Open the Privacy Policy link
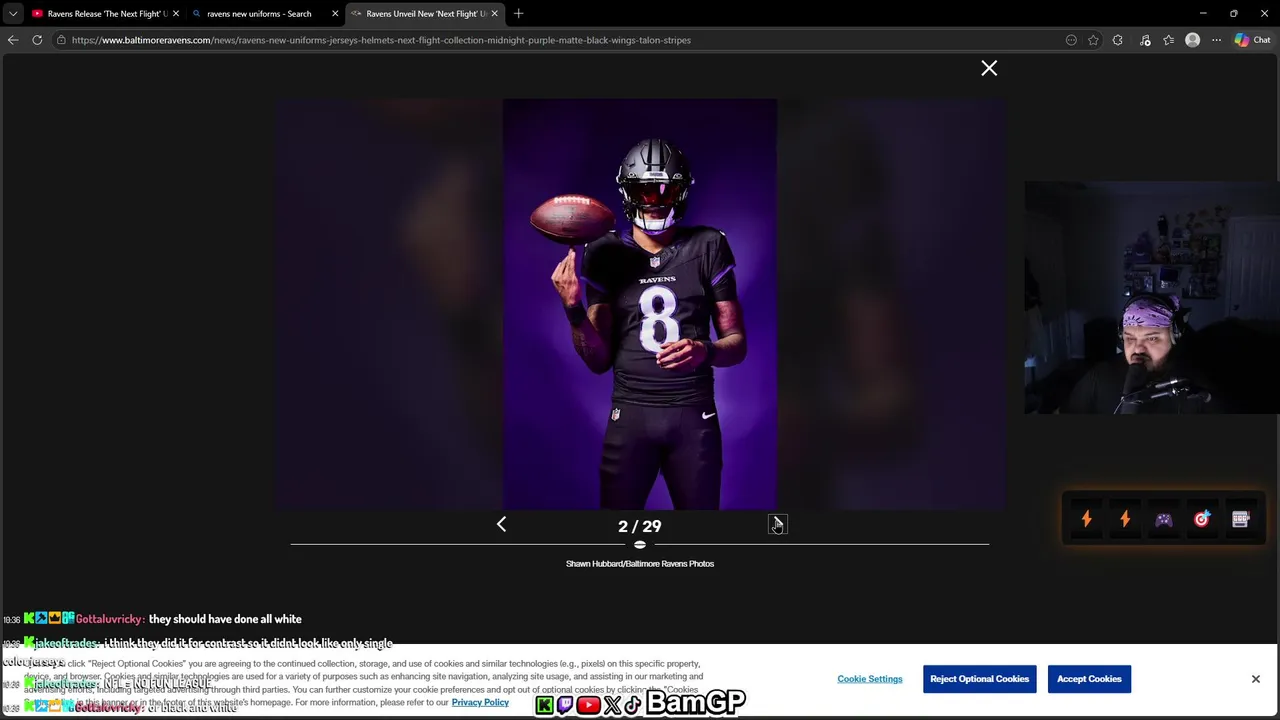The width and height of the screenshot is (1280, 720). coord(480,702)
